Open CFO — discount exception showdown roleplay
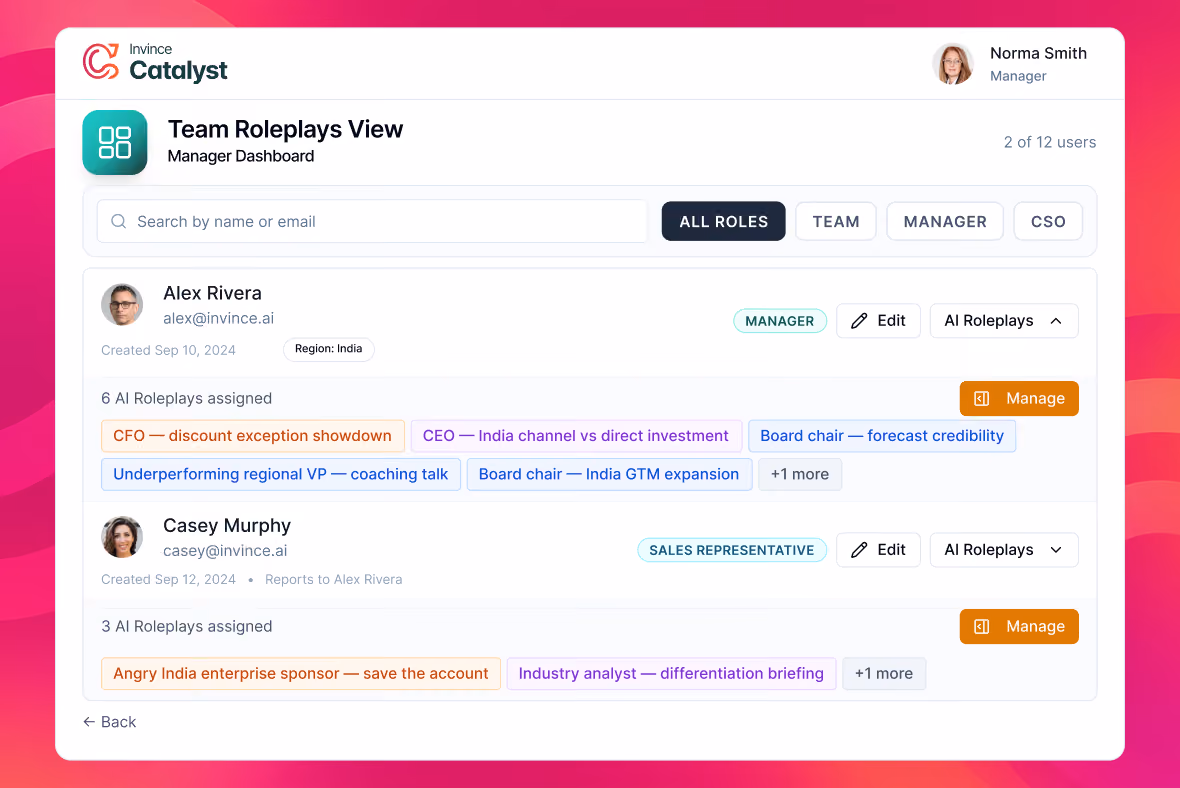Screen dimensions: 1180x788 253,436
